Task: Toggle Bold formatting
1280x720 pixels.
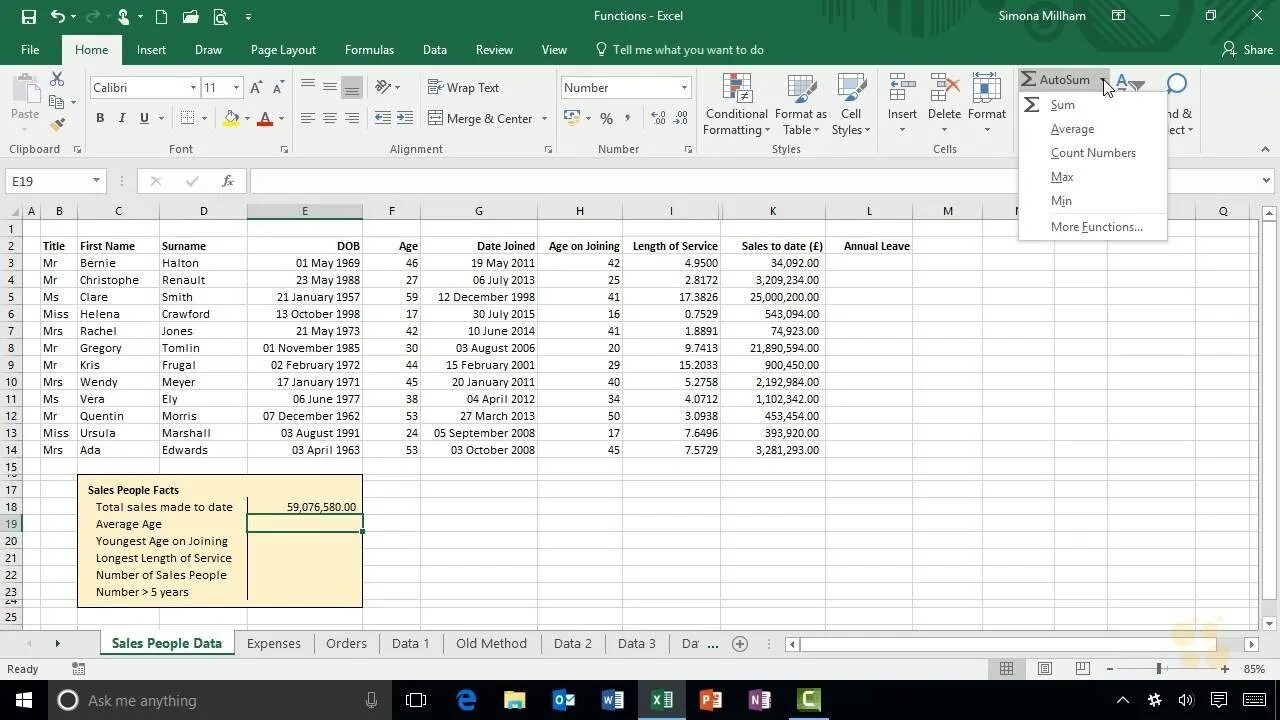Action: [x=100, y=118]
